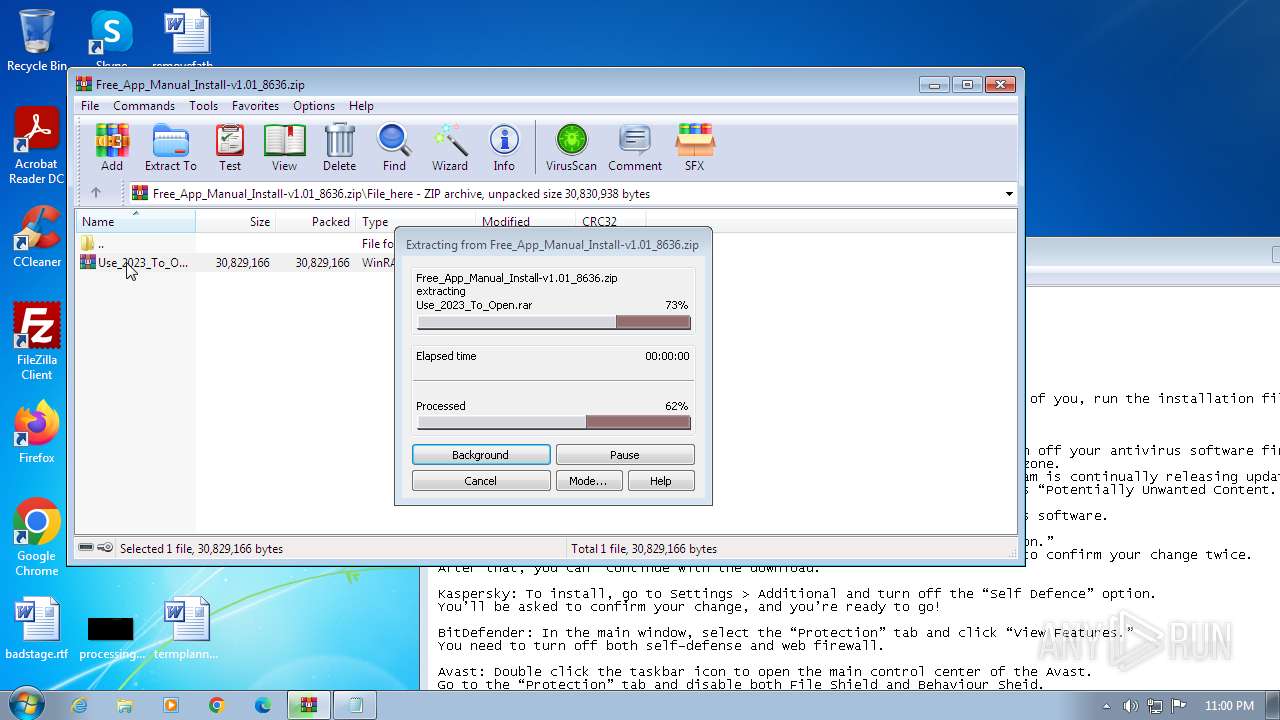This screenshot has height=720, width=1280.
Task: Open Internet Explorer from taskbar
Action: 79,705
